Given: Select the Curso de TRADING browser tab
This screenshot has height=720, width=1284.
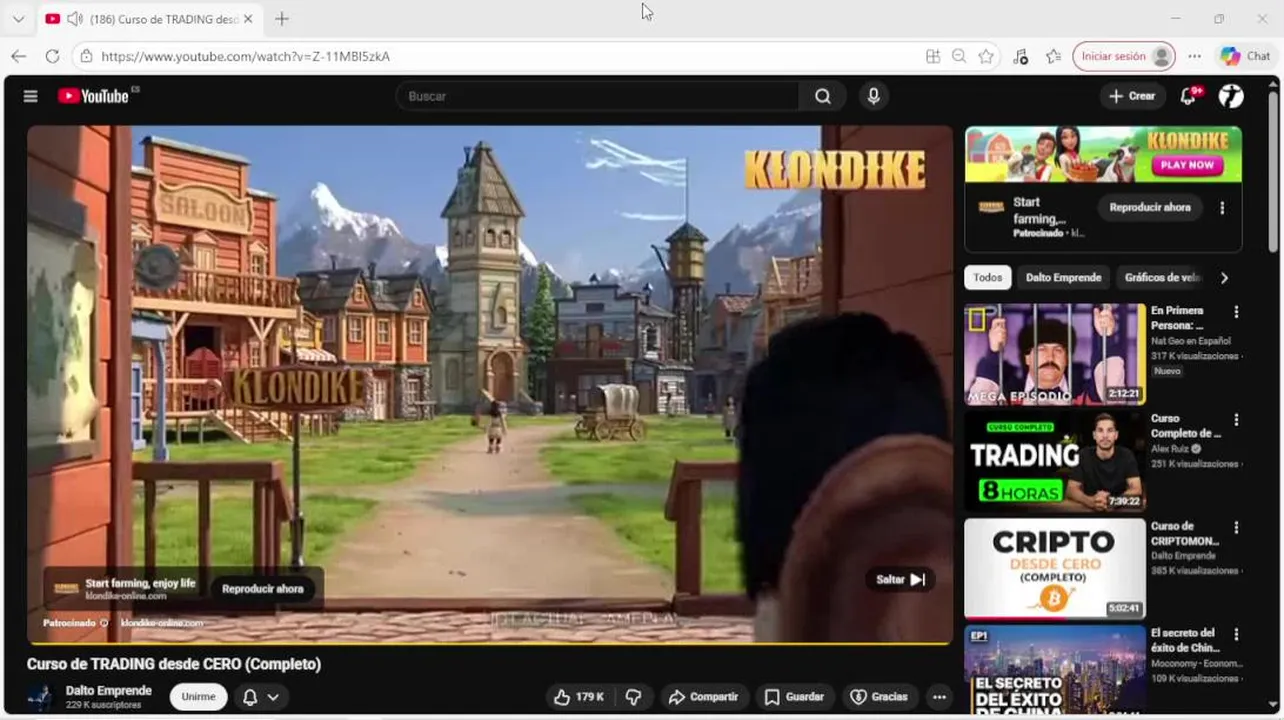Looking at the screenshot, I should pos(149,19).
